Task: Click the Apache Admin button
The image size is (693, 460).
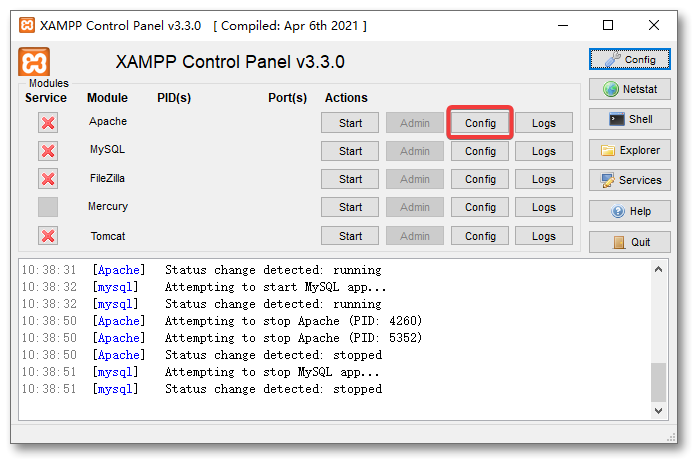Action: [415, 123]
